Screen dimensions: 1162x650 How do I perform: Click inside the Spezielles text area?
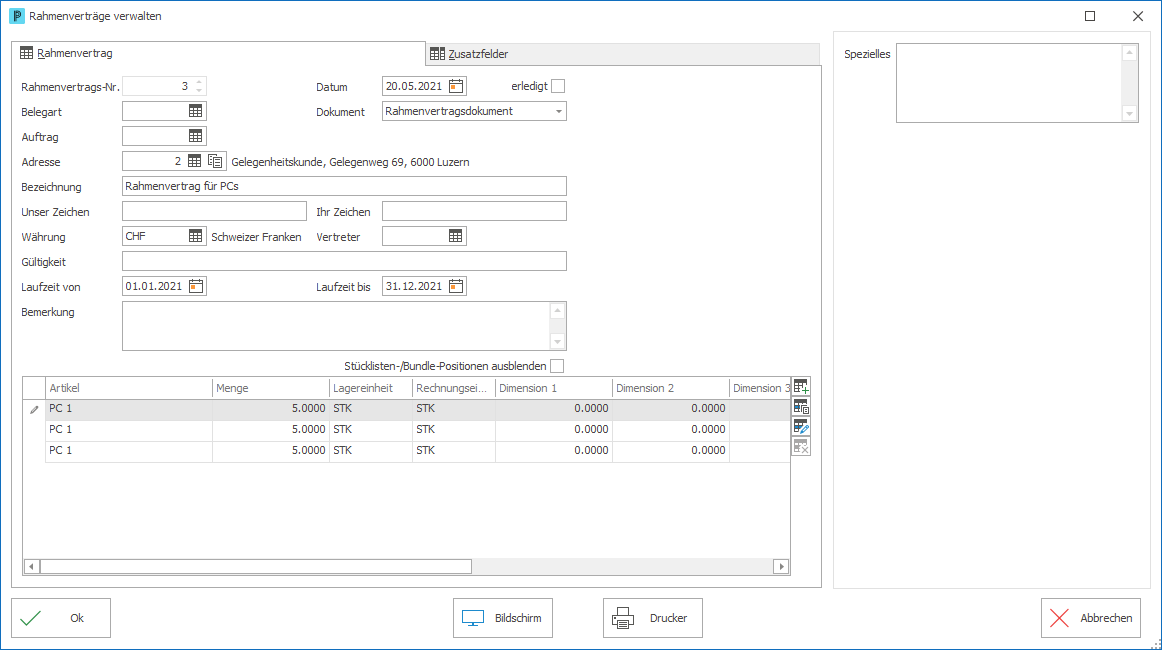1009,83
